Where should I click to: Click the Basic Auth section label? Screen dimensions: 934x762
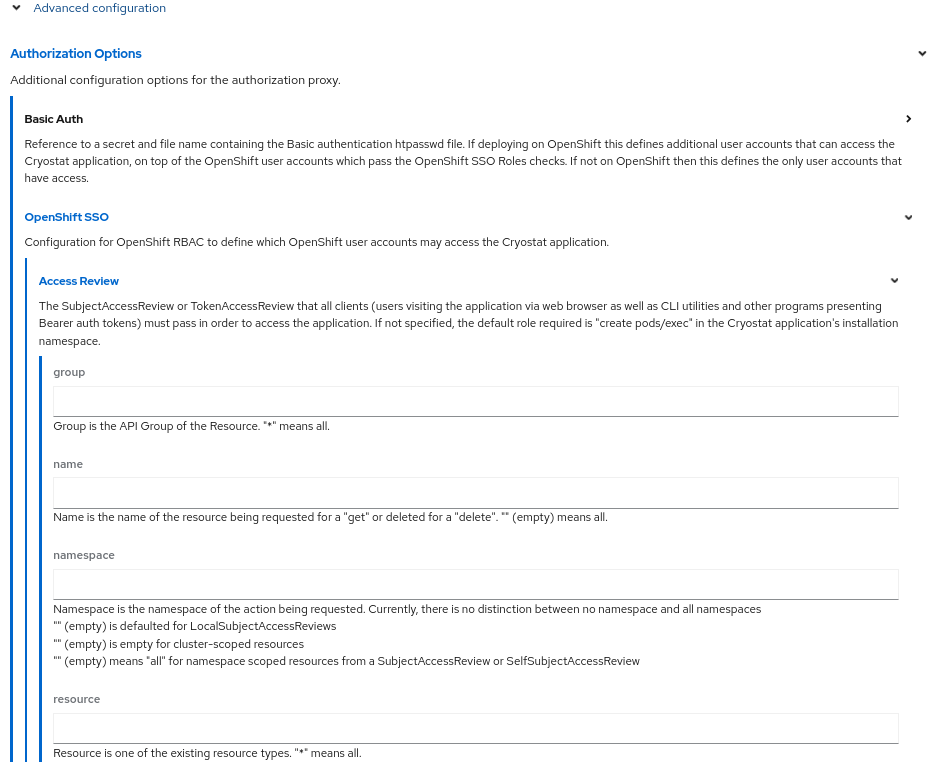pyautogui.click(x=53, y=118)
